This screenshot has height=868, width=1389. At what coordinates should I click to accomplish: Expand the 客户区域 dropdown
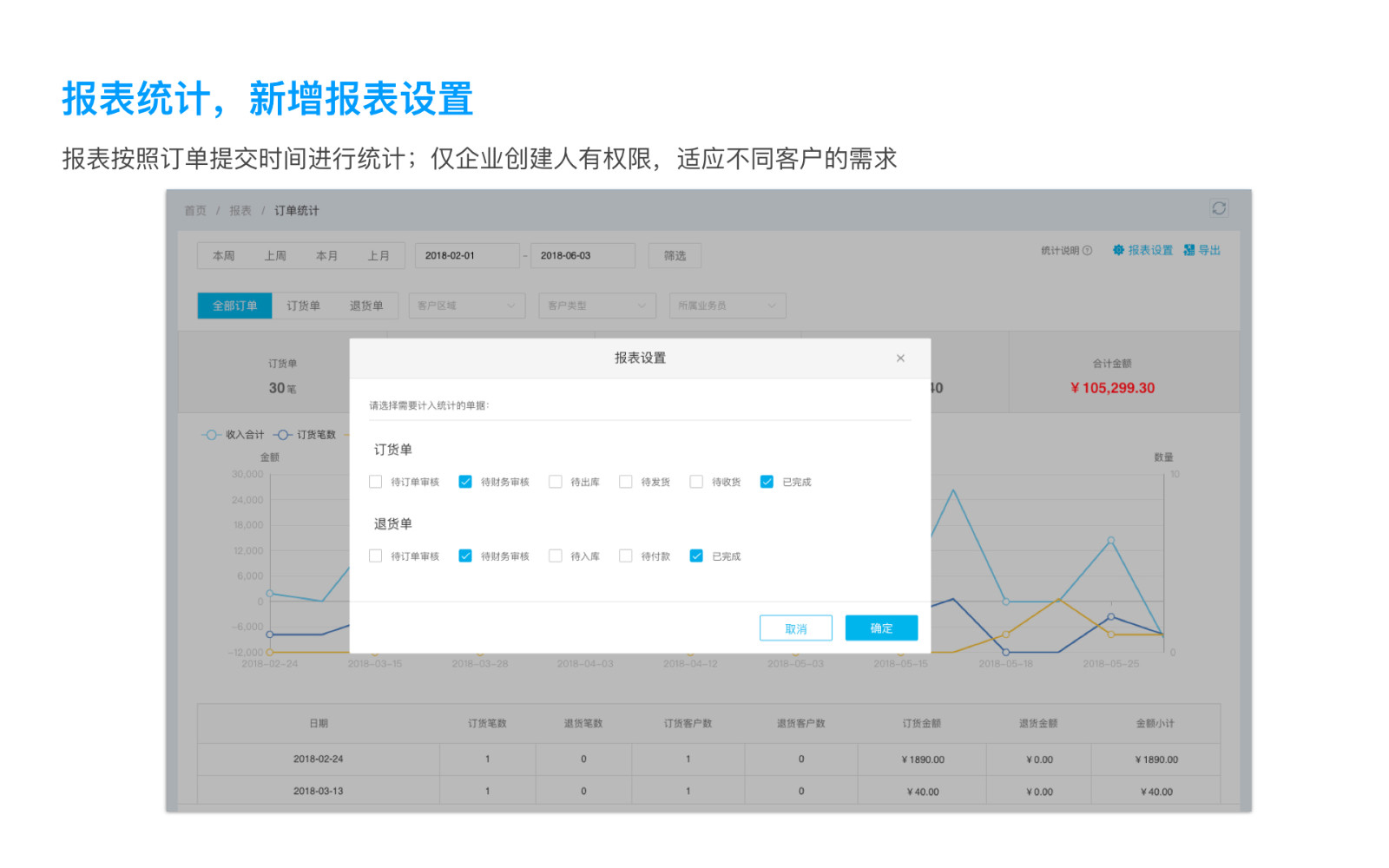467,306
